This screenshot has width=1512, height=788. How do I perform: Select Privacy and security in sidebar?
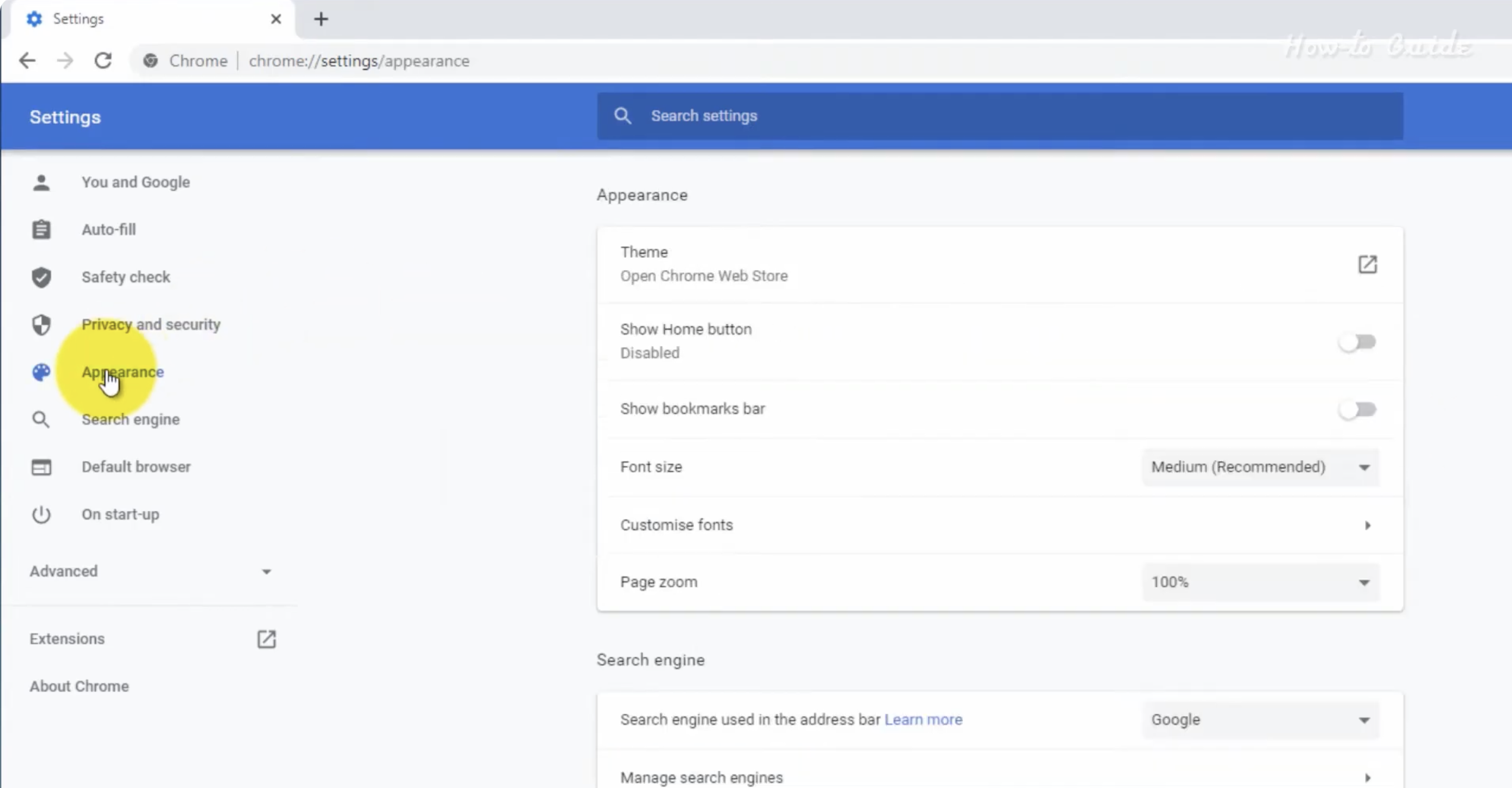pos(150,325)
